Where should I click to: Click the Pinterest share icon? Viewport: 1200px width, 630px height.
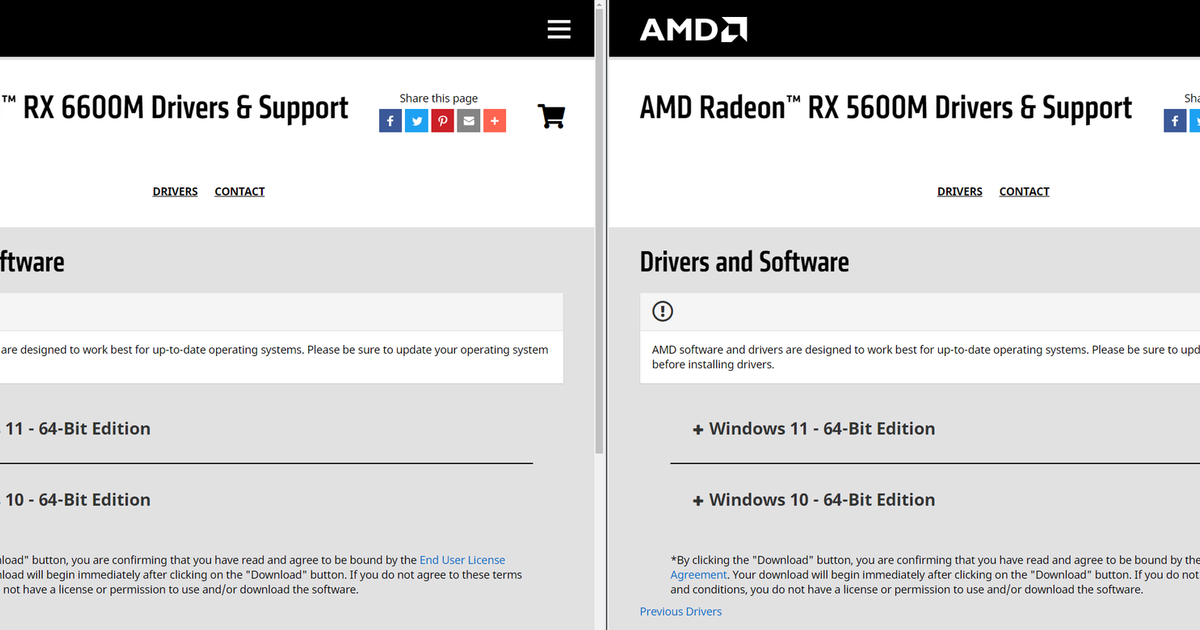(x=443, y=121)
